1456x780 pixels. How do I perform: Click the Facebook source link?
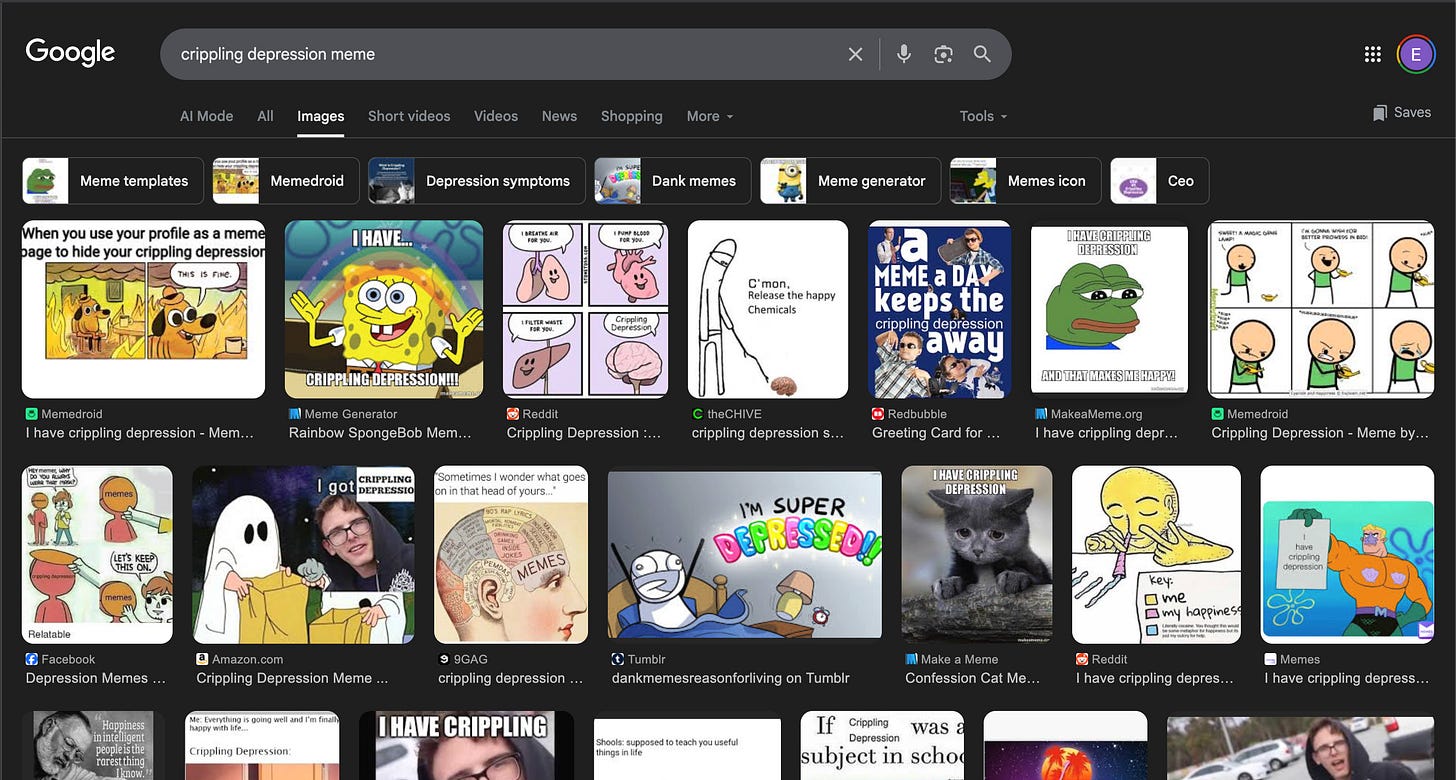(61, 659)
